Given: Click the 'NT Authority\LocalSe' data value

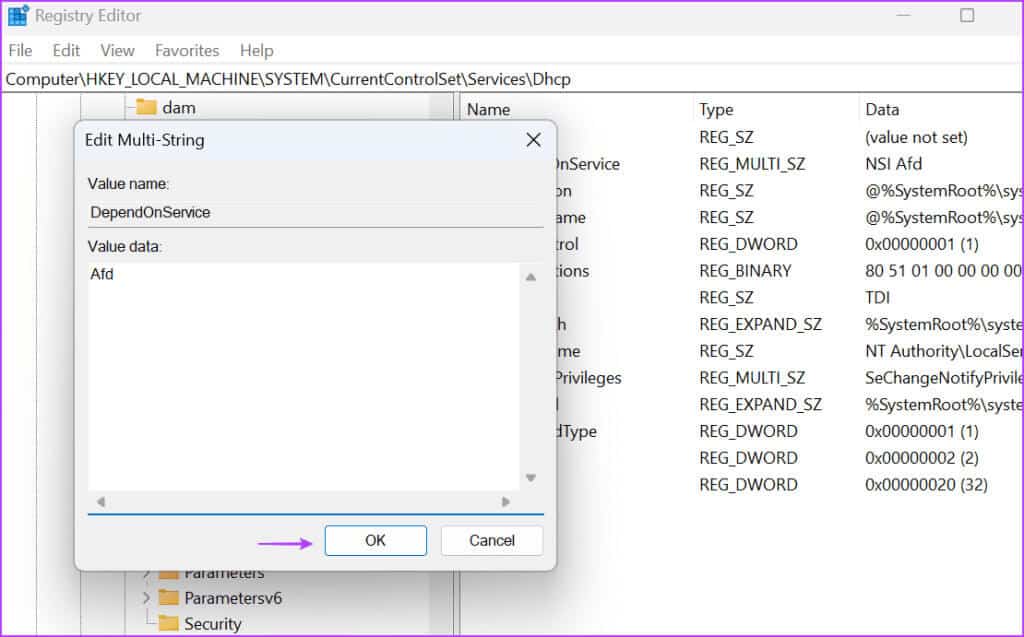Looking at the screenshot, I should point(943,351).
